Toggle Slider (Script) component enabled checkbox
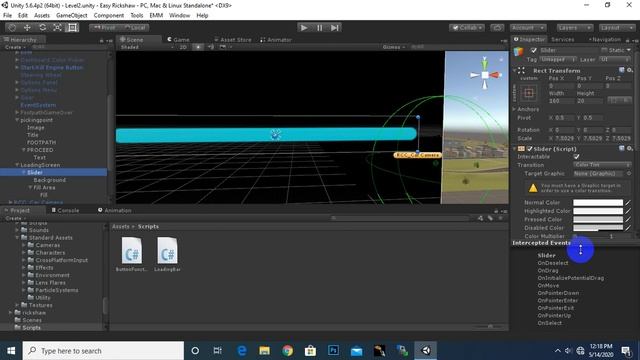Screen dimensions: 640x360 pos(529,149)
